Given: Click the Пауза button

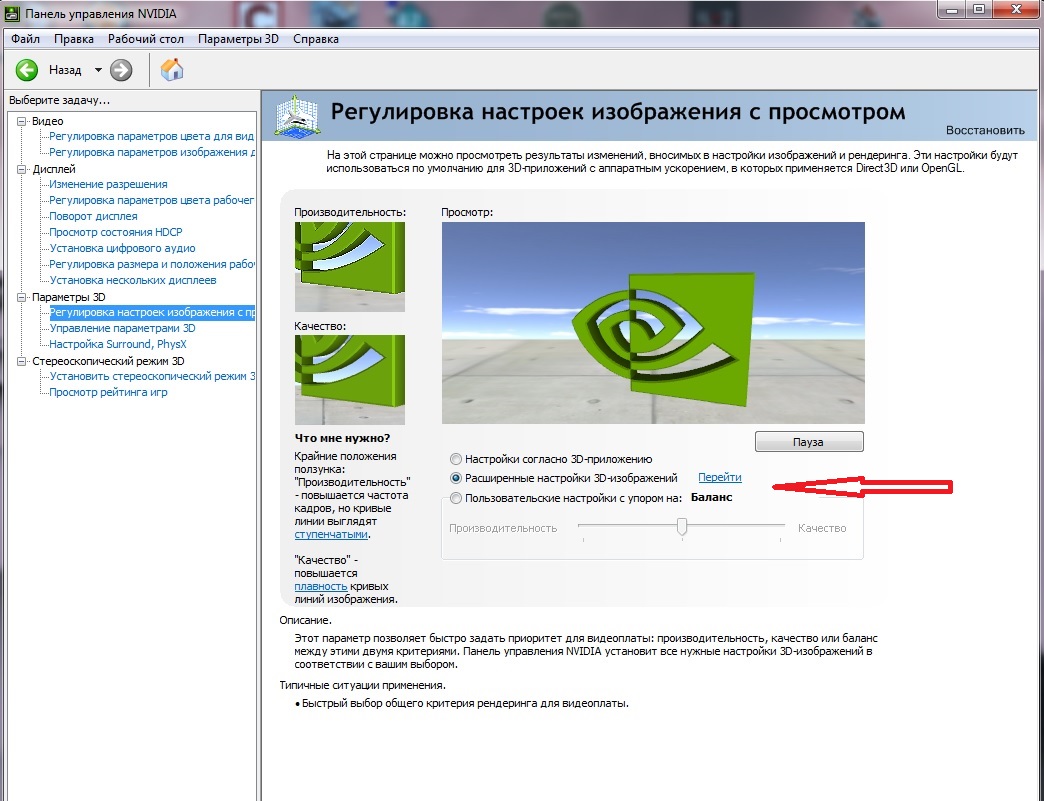Looking at the screenshot, I should (809, 441).
